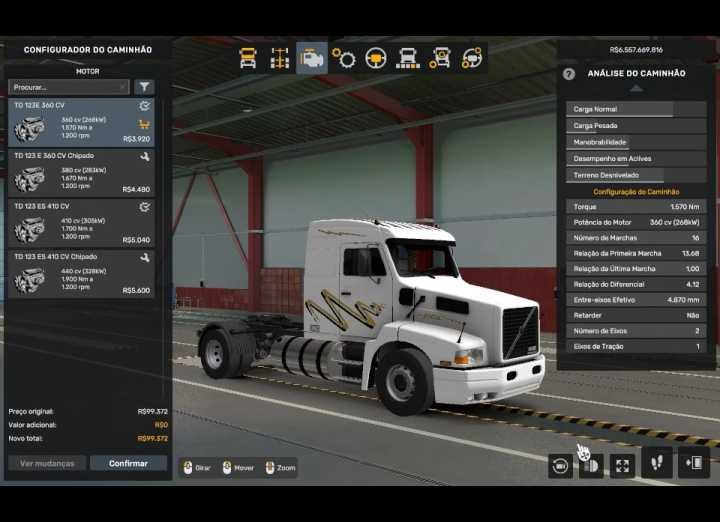This screenshot has height=522, width=720.
Task: Click the MOTOR section heading
Action: click(x=87, y=72)
